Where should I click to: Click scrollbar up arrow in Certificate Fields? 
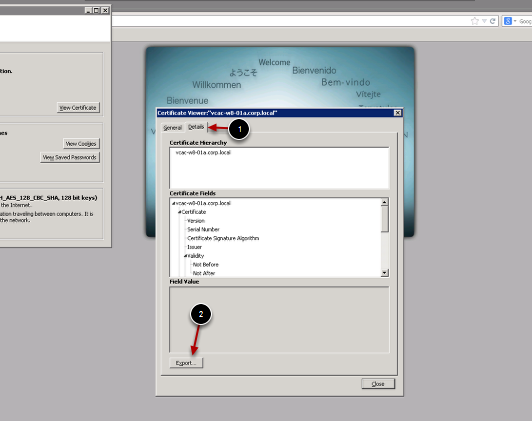(384, 202)
